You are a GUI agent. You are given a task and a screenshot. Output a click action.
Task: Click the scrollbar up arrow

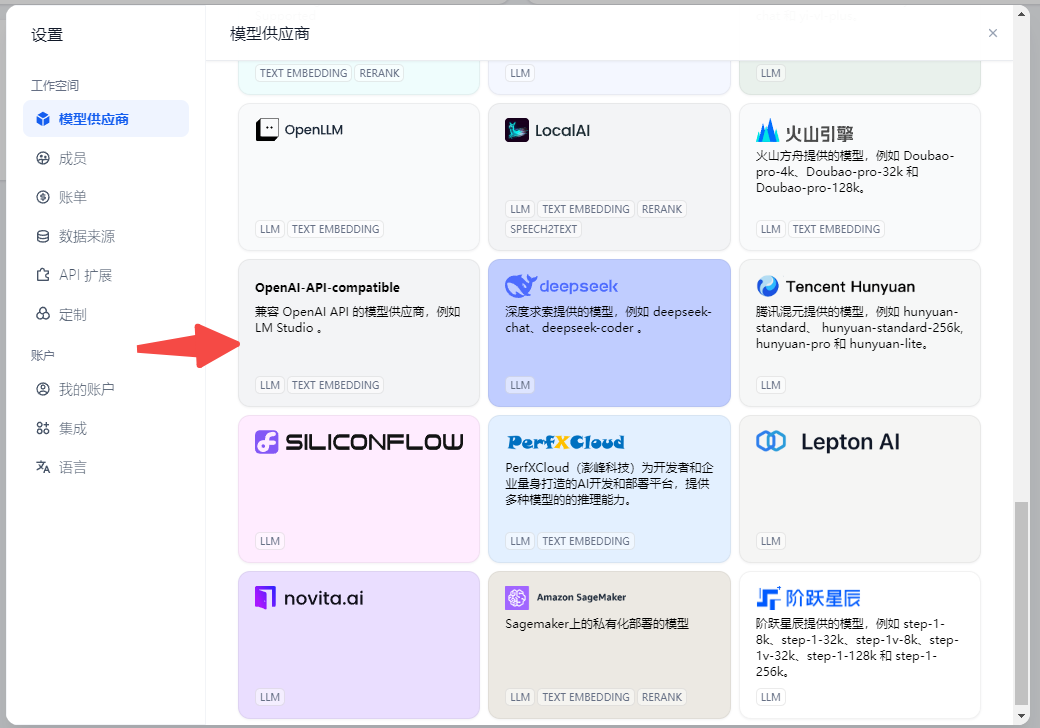pyautogui.click(x=1021, y=12)
